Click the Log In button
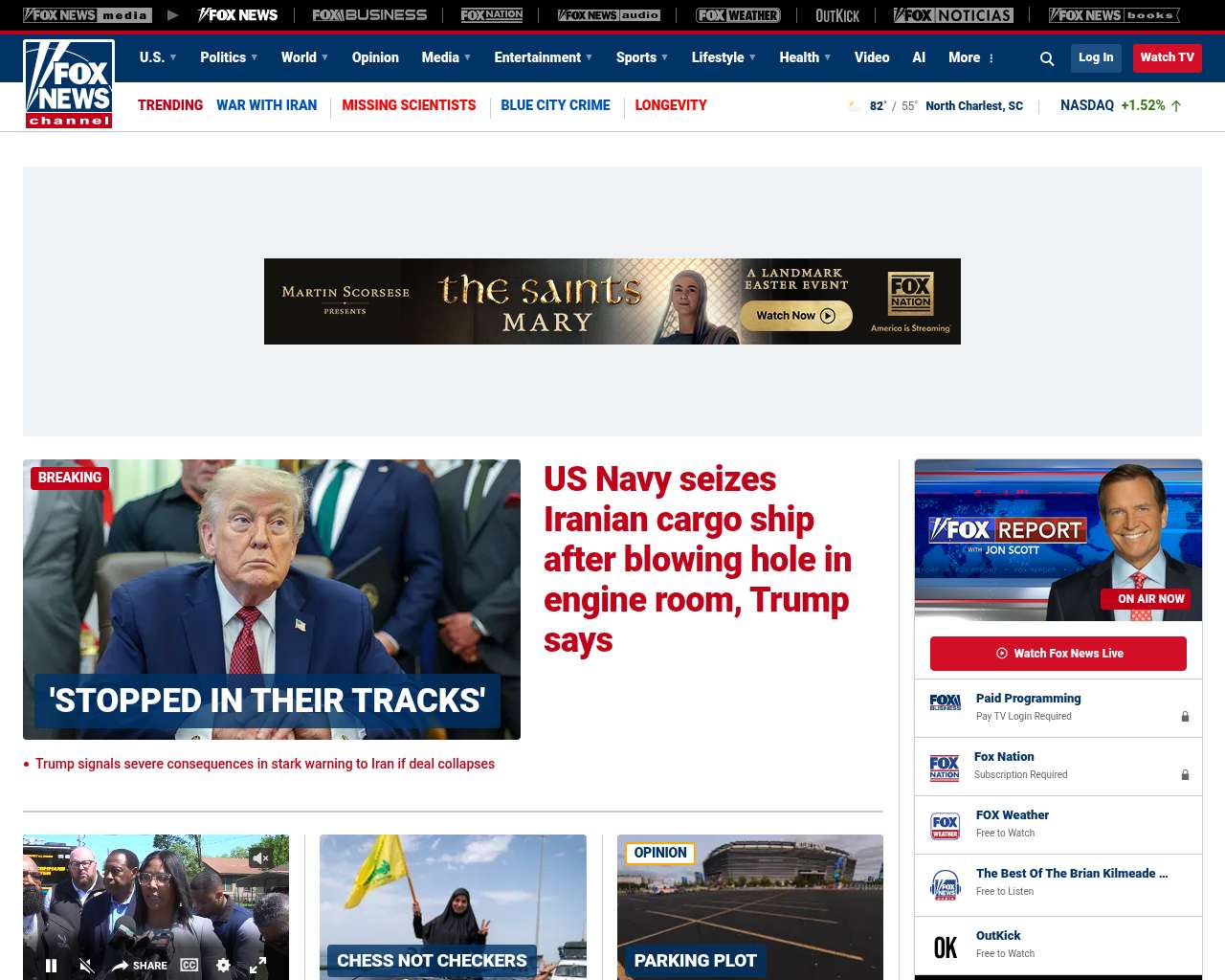This screenshot has width=1225, height=980. (x=1096, y=57)
